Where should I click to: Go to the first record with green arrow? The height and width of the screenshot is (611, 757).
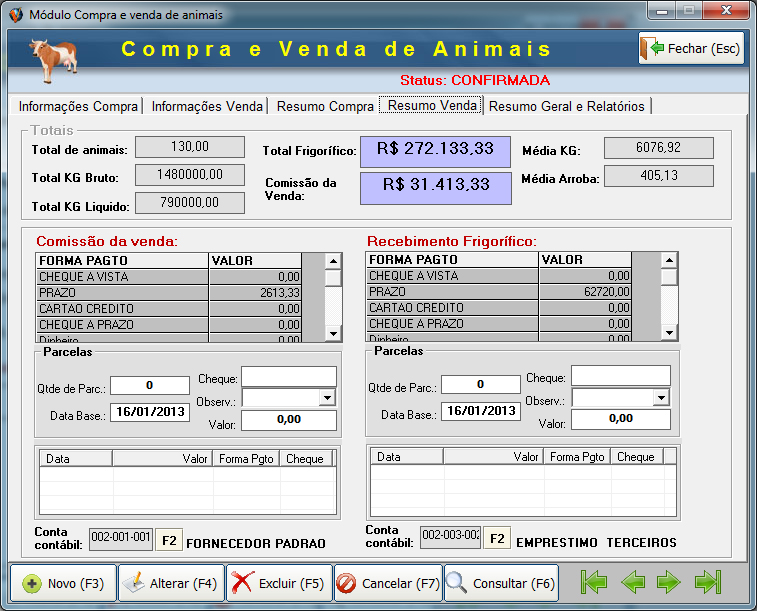(x=593, y=582)
